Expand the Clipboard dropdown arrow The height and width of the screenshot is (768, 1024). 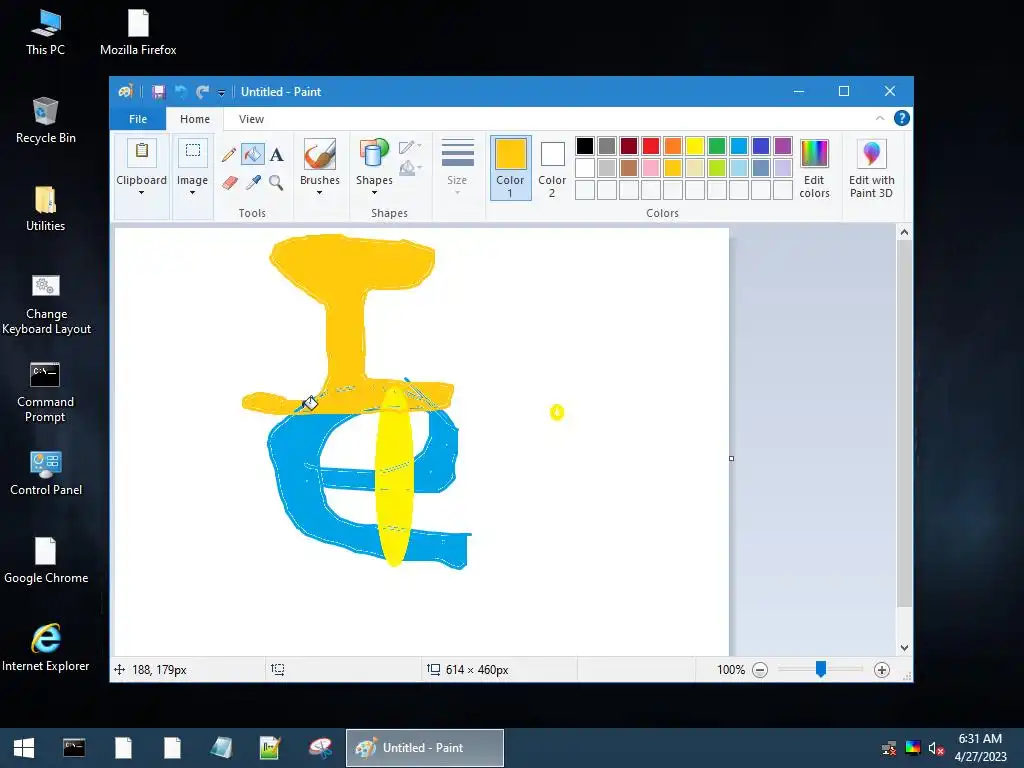[142, 193]
